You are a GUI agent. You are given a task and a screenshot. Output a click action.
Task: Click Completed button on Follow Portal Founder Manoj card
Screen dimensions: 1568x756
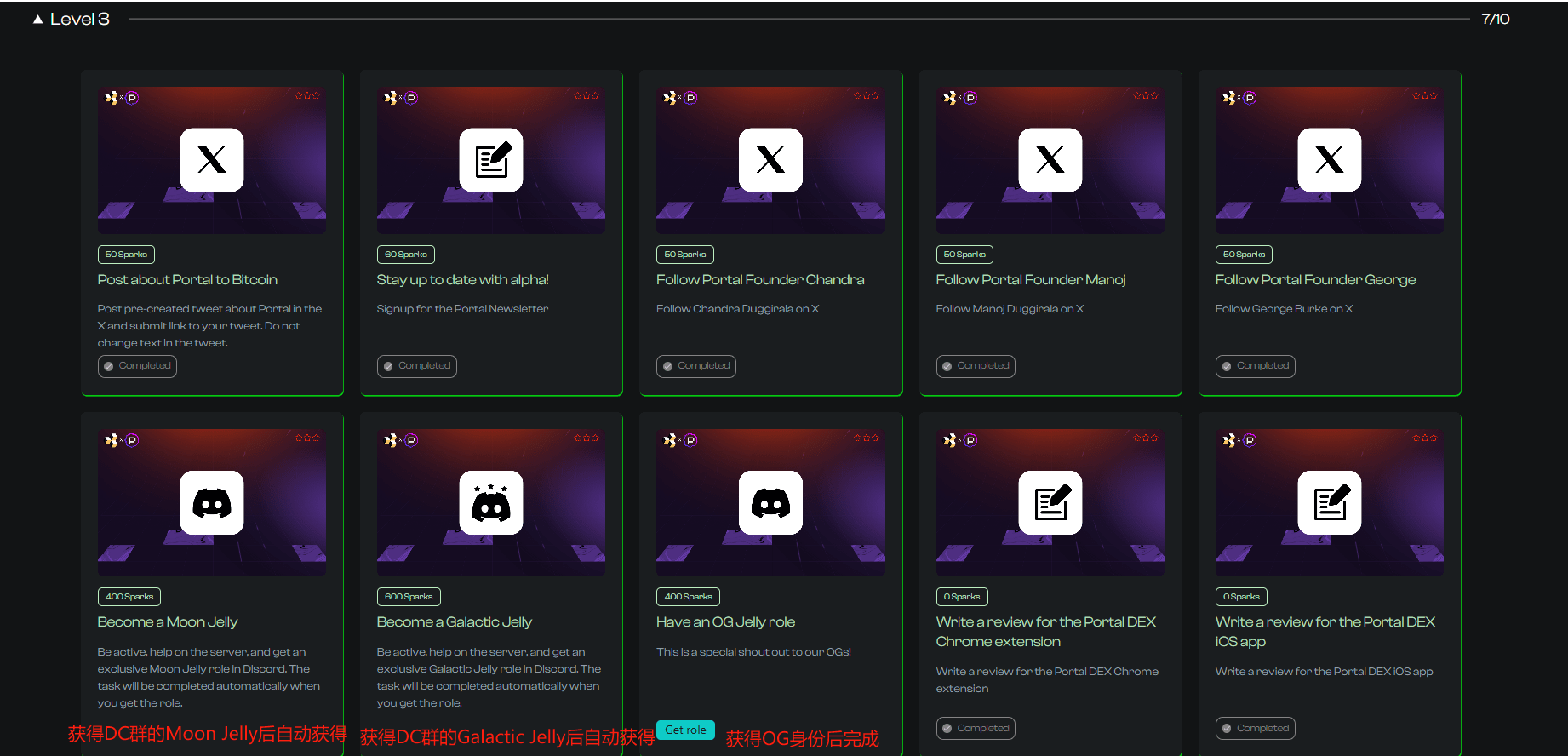pyautogui.click(x=976, y=366)
